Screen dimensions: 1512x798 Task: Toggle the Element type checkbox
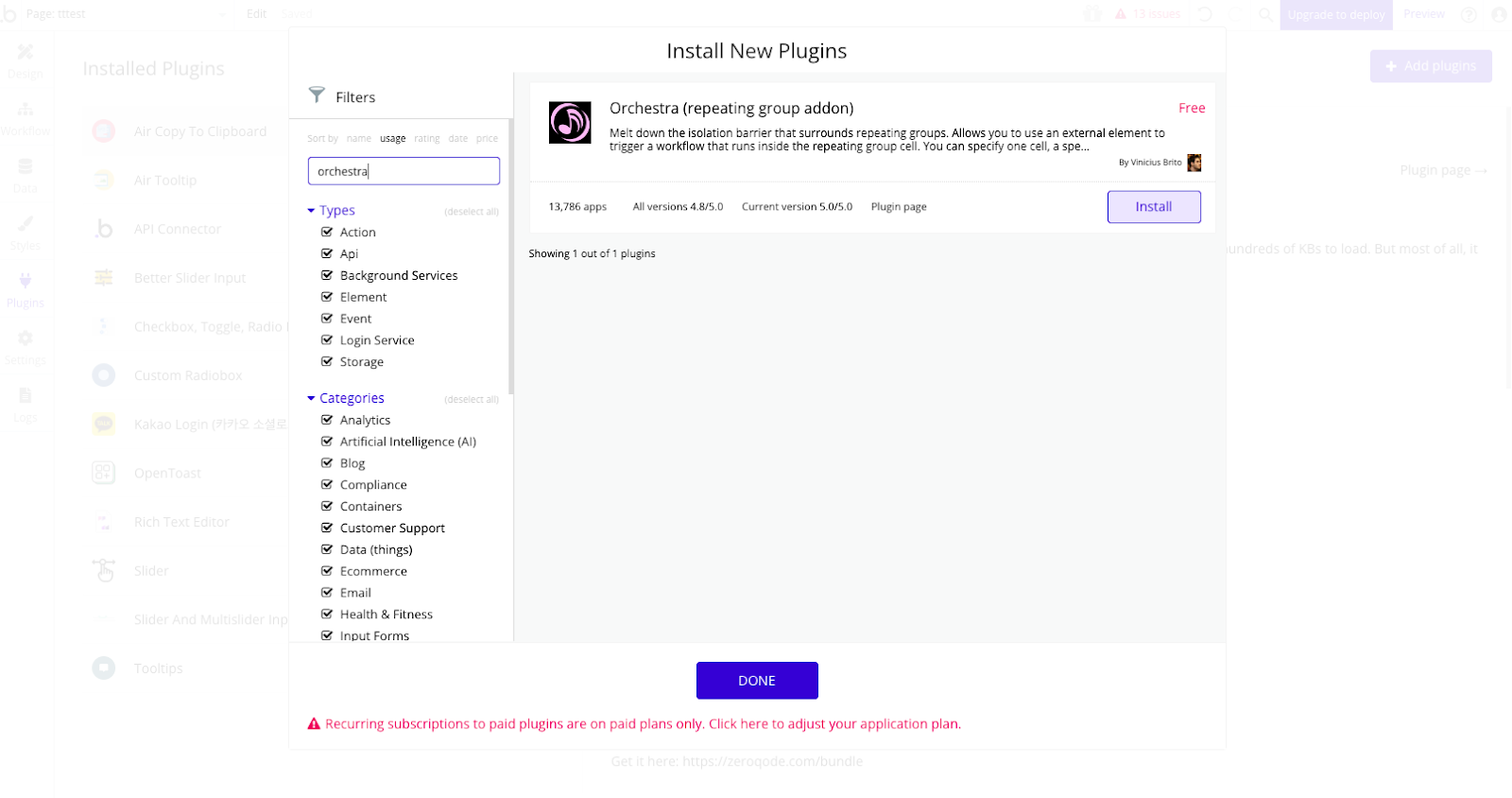pyautogui.click(x=327, y=297)
